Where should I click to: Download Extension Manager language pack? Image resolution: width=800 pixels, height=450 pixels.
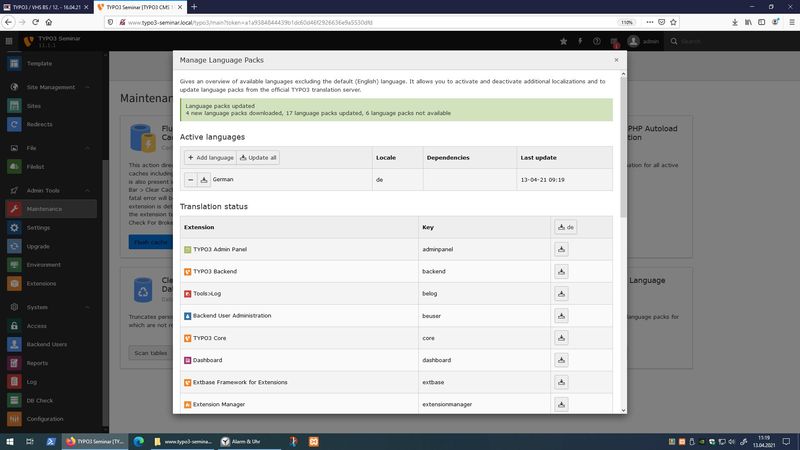(561, 404)
